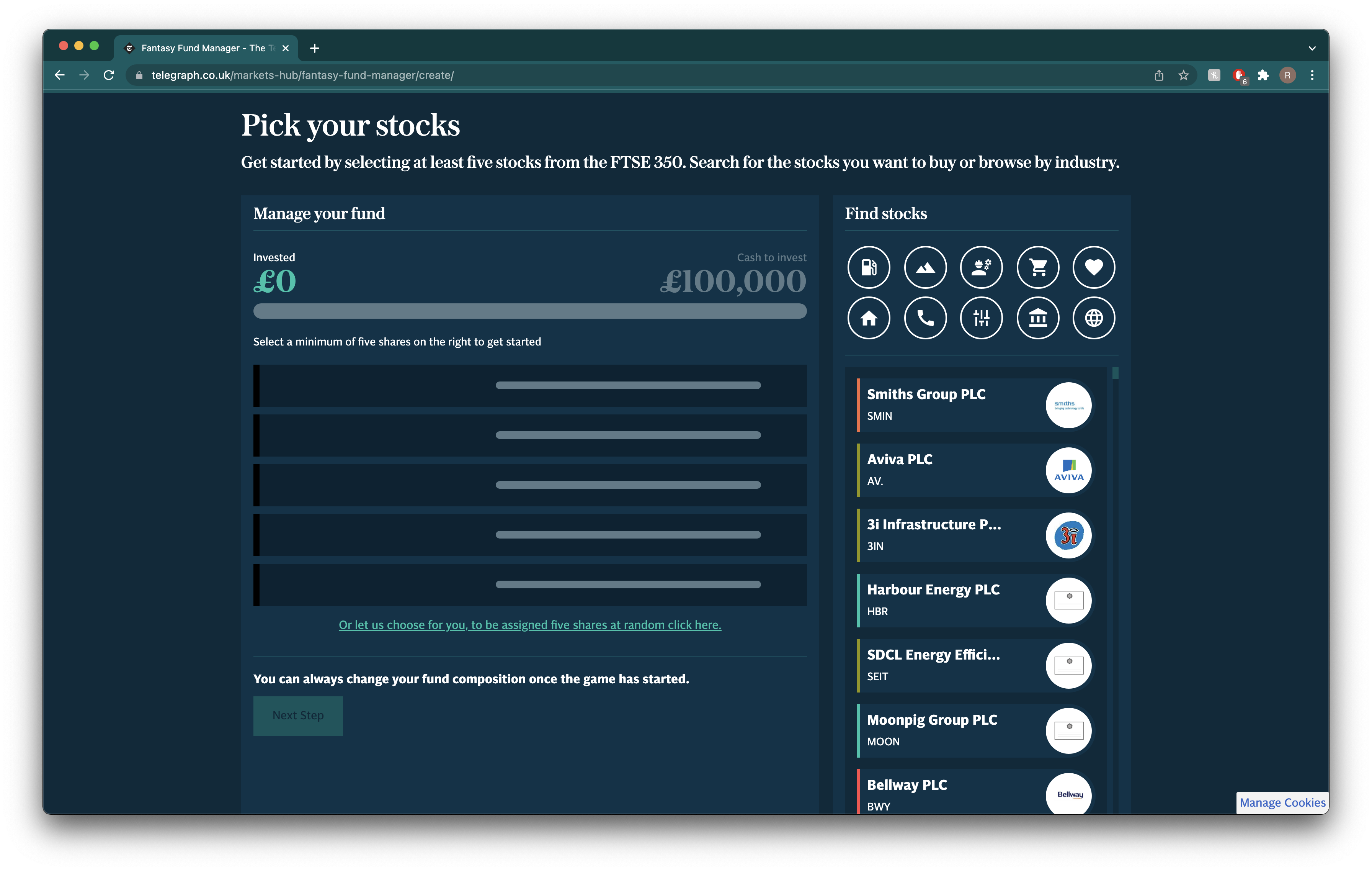The height and width of the screenshot is (871, 1372).
Task: View site info lock icon
Action: [139, 75]
